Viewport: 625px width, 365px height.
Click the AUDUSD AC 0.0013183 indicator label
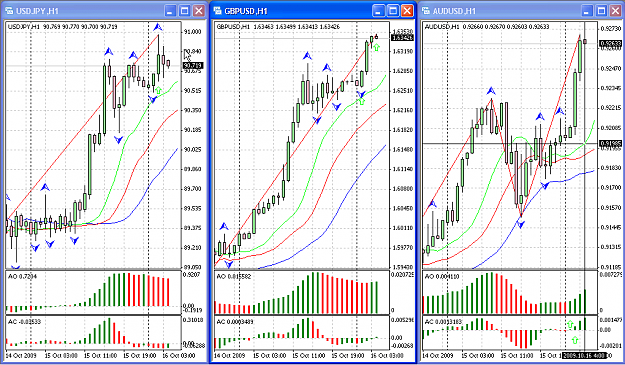(x=444, y=322)
